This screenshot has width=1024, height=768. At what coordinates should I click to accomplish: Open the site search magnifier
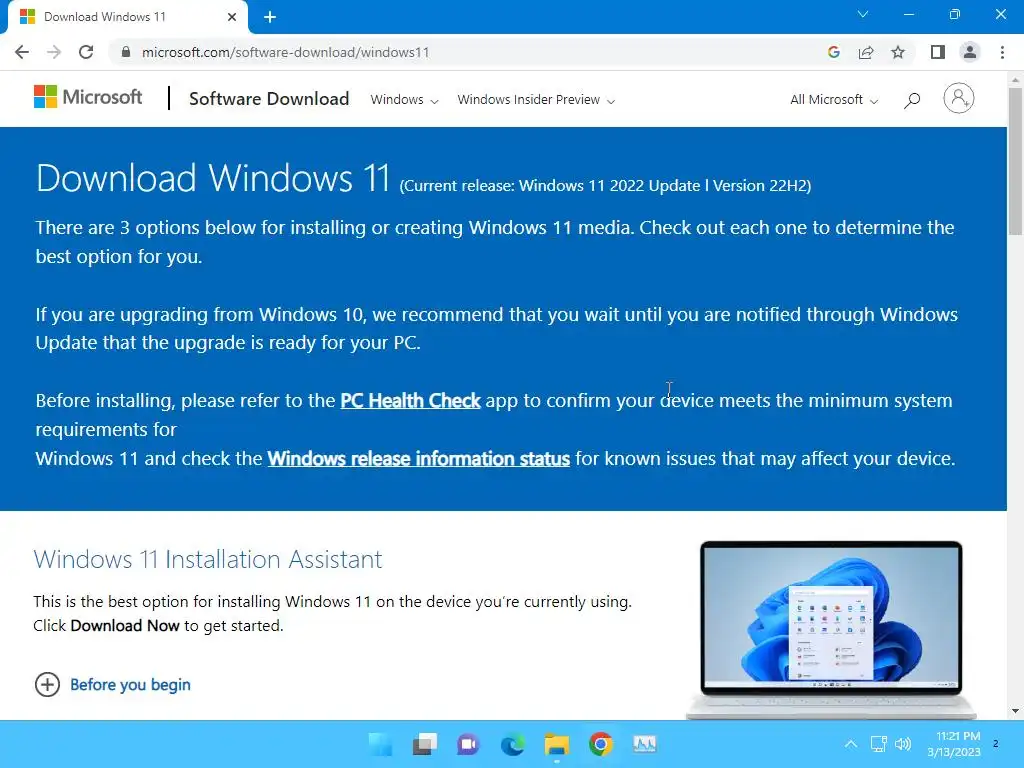pos(912,100)
